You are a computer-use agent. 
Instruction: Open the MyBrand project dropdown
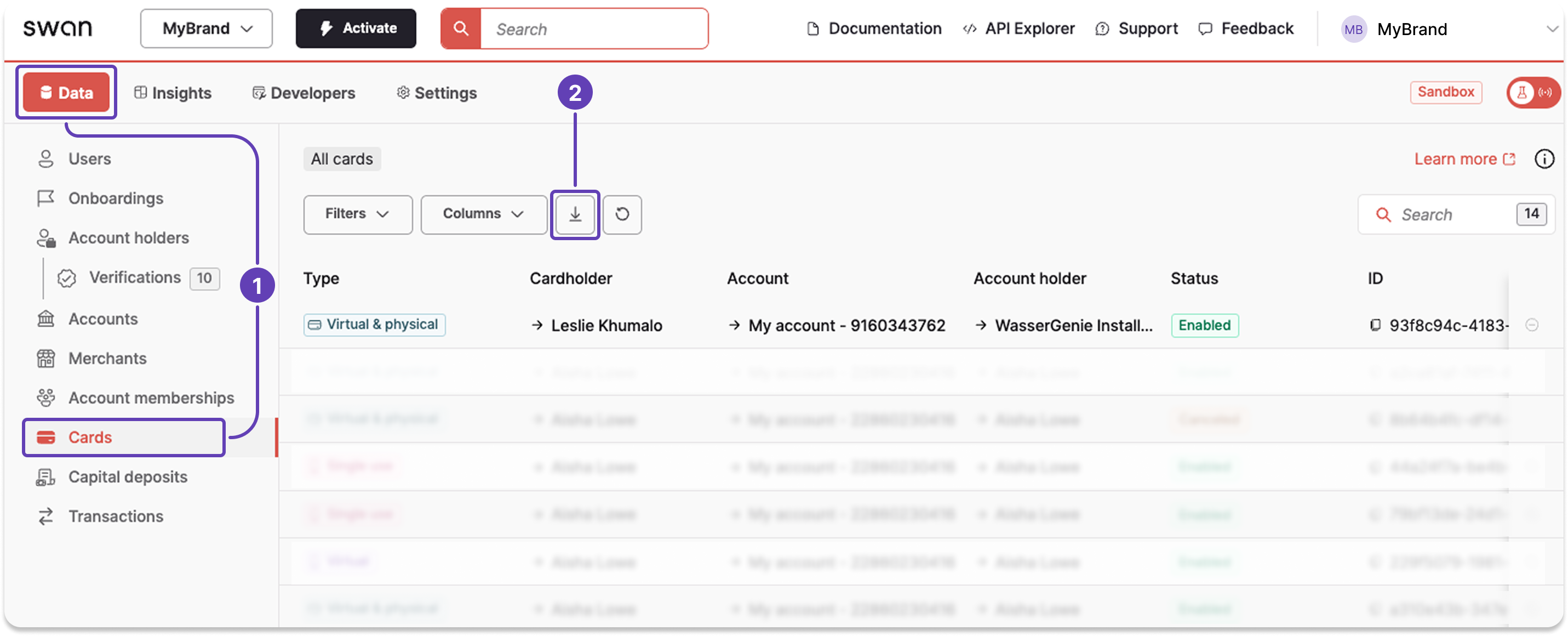206,28
